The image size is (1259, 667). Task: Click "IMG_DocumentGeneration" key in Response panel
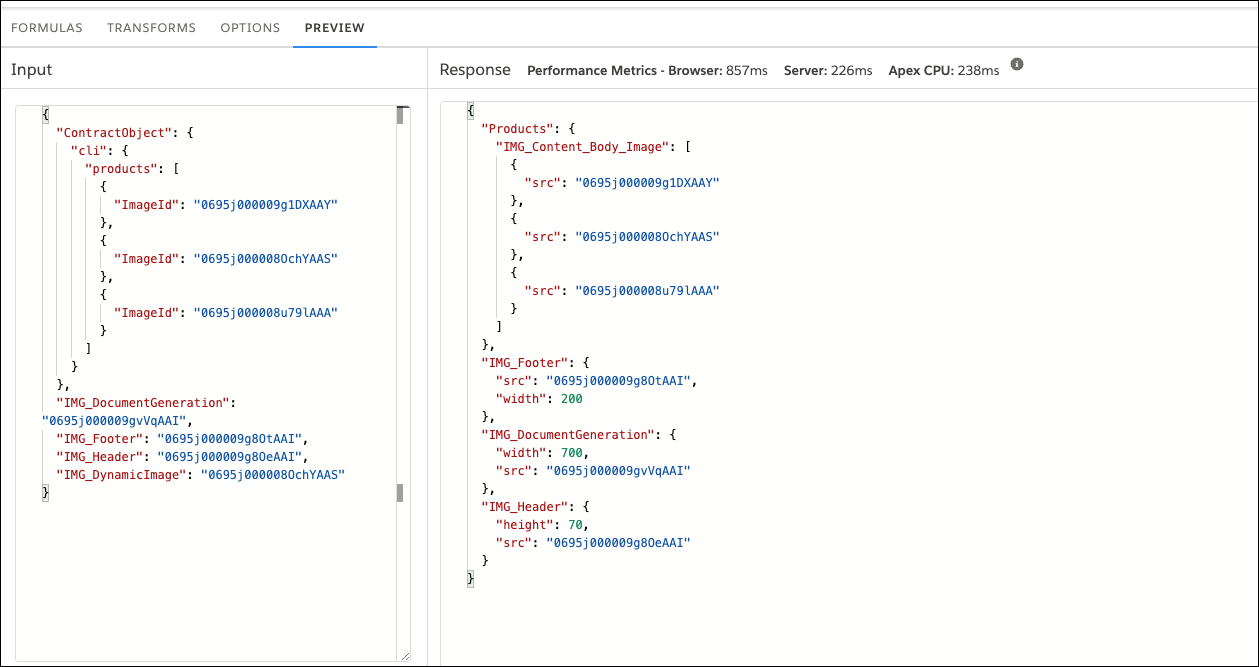[x=568, y=435]
